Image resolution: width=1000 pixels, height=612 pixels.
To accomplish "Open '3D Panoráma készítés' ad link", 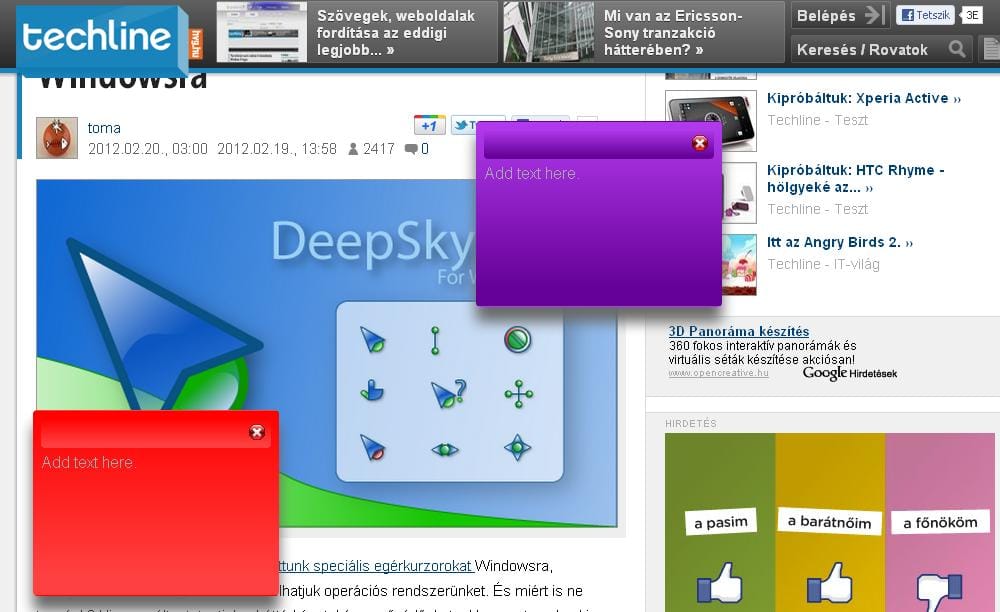I will tap(739, 332).
